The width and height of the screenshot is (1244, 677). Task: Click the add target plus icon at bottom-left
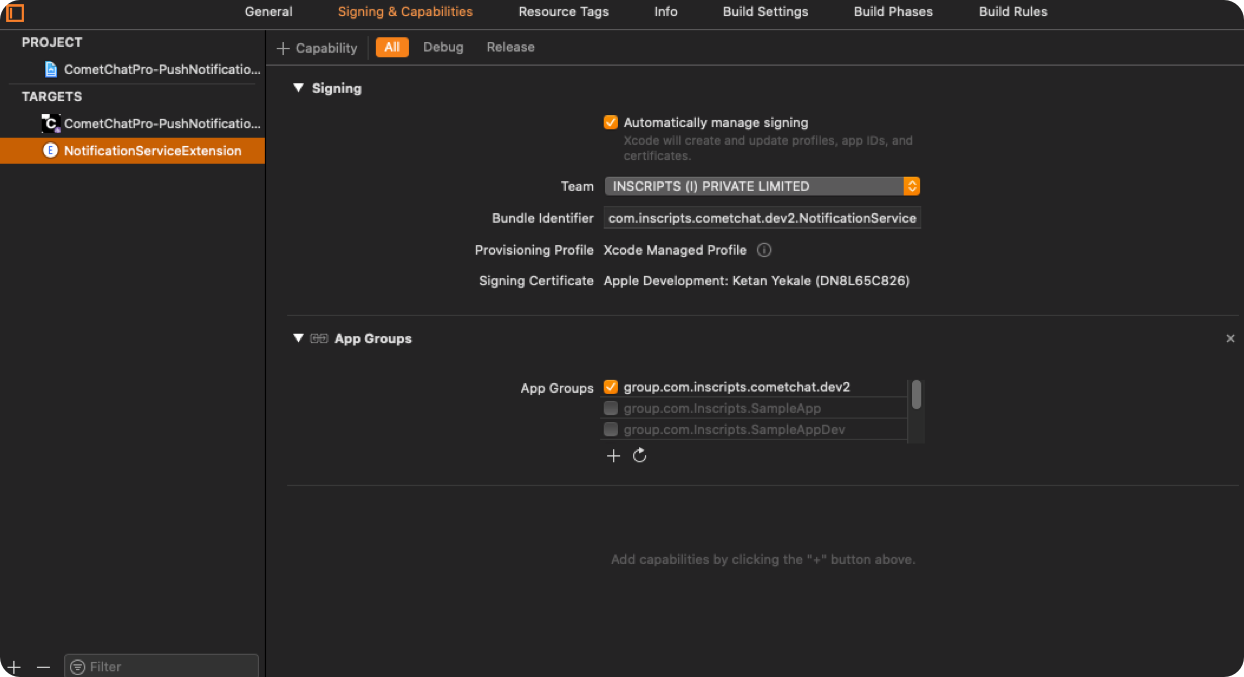(14, 667)
